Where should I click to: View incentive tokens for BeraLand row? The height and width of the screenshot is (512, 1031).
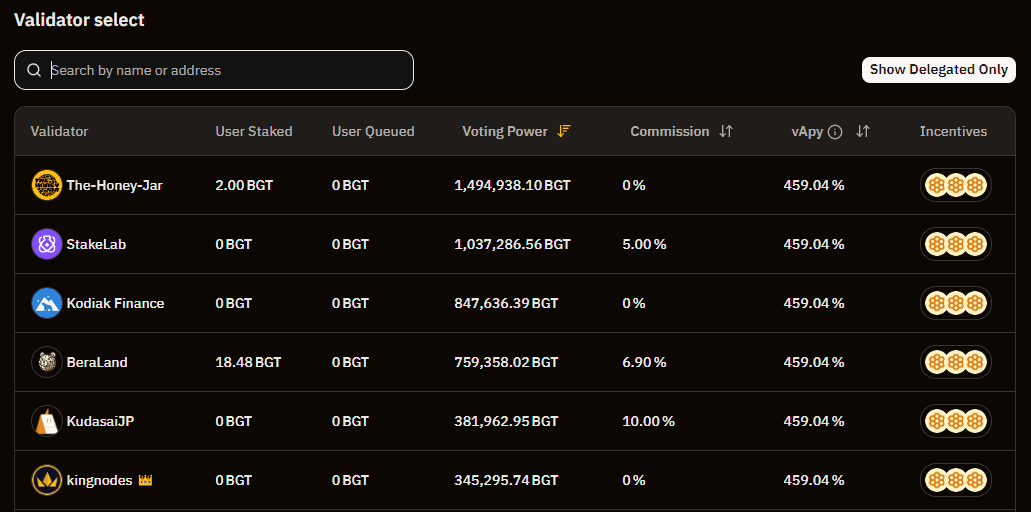955,362
